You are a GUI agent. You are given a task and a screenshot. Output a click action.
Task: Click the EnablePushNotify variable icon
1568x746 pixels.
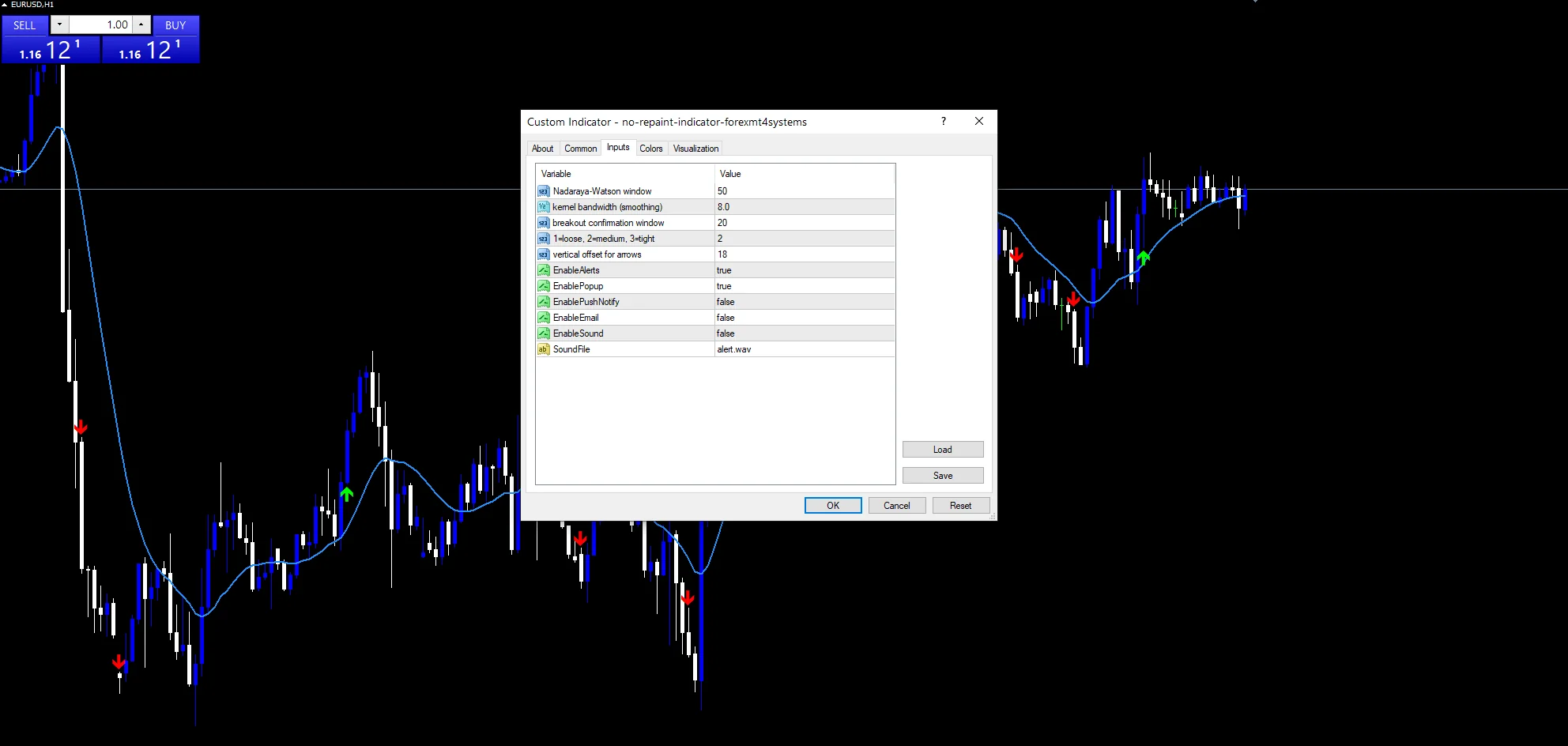[543, 302]
